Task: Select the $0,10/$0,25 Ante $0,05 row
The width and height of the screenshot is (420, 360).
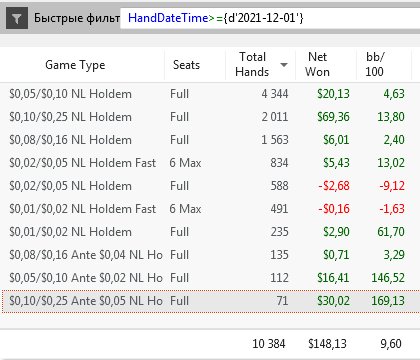Action: (210, 301)
